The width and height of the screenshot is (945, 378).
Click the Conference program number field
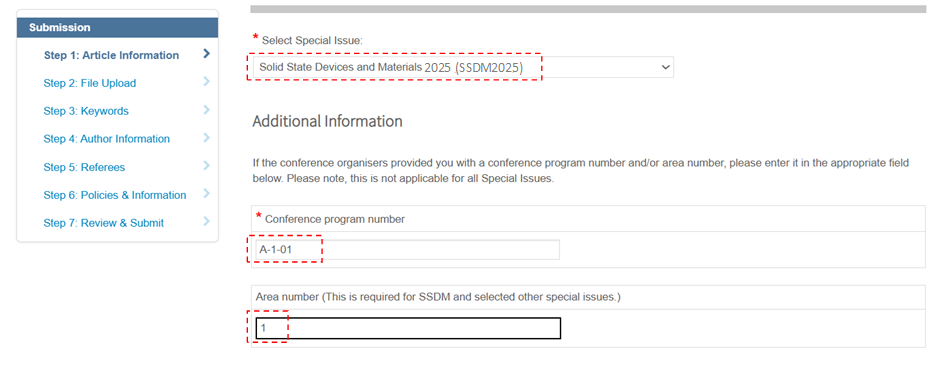tap(407, 250)
